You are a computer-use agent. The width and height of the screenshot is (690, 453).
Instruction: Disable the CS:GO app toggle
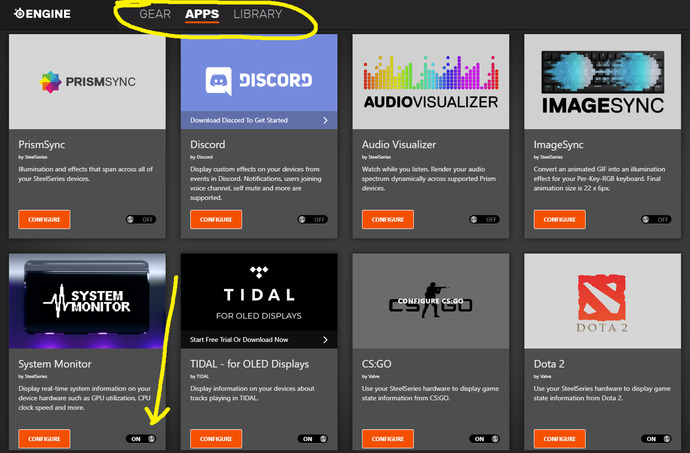(x=484, y=438)
